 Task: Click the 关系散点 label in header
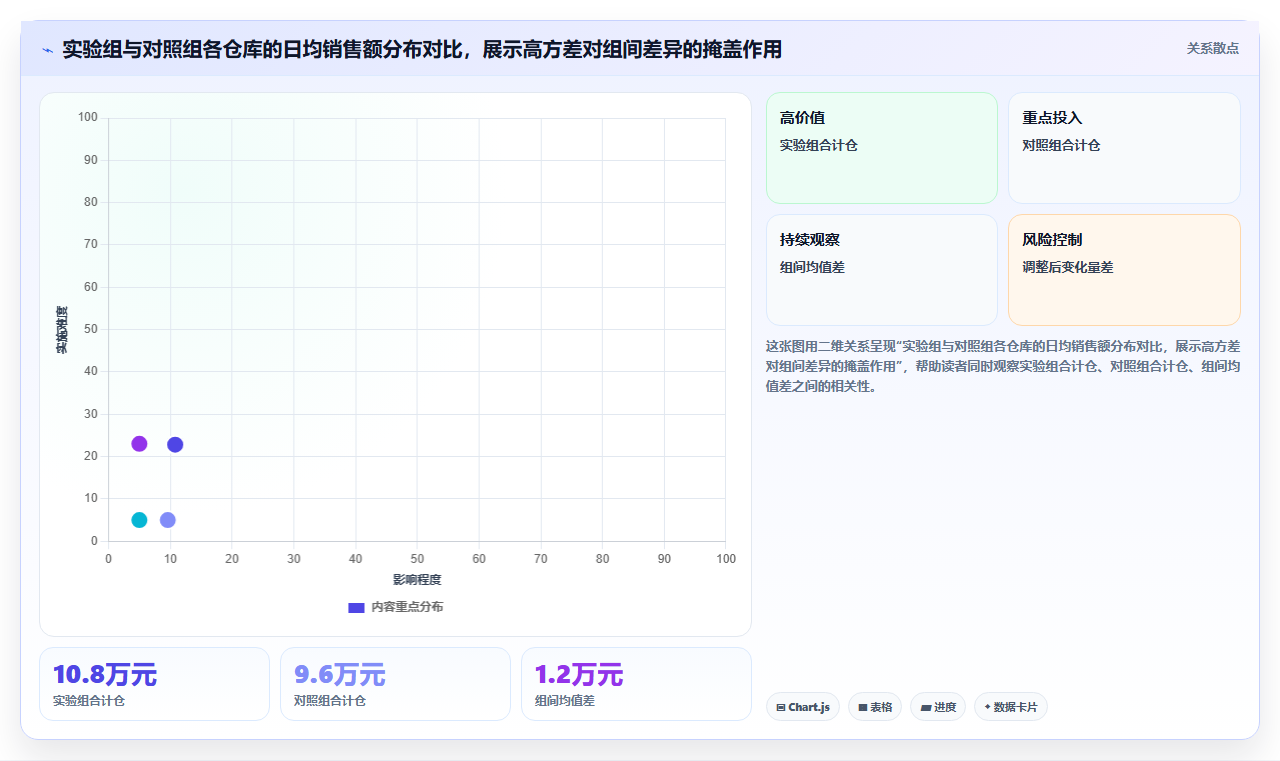coord(1213,48)
